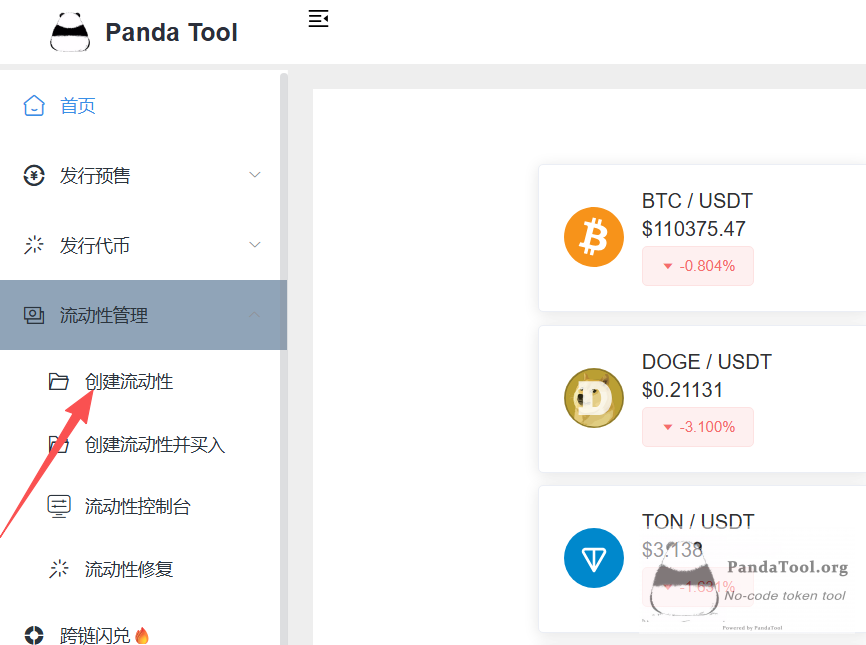Image resolution: width=866 pixels, height=645 pixels.
Task: Click the flame icon next to 跨链闪兑
Action: coord(142,636)
